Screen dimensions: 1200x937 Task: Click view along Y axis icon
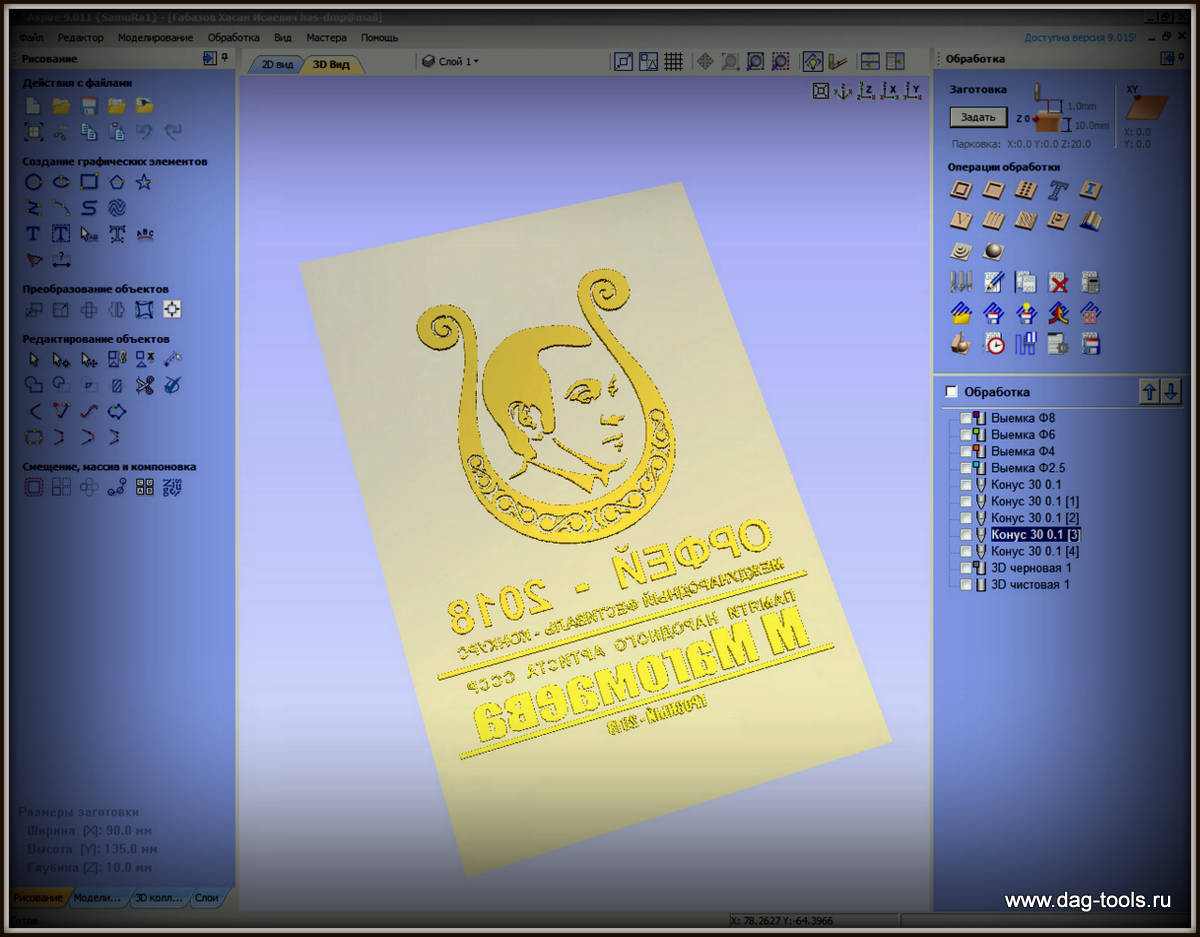[912, 92]
